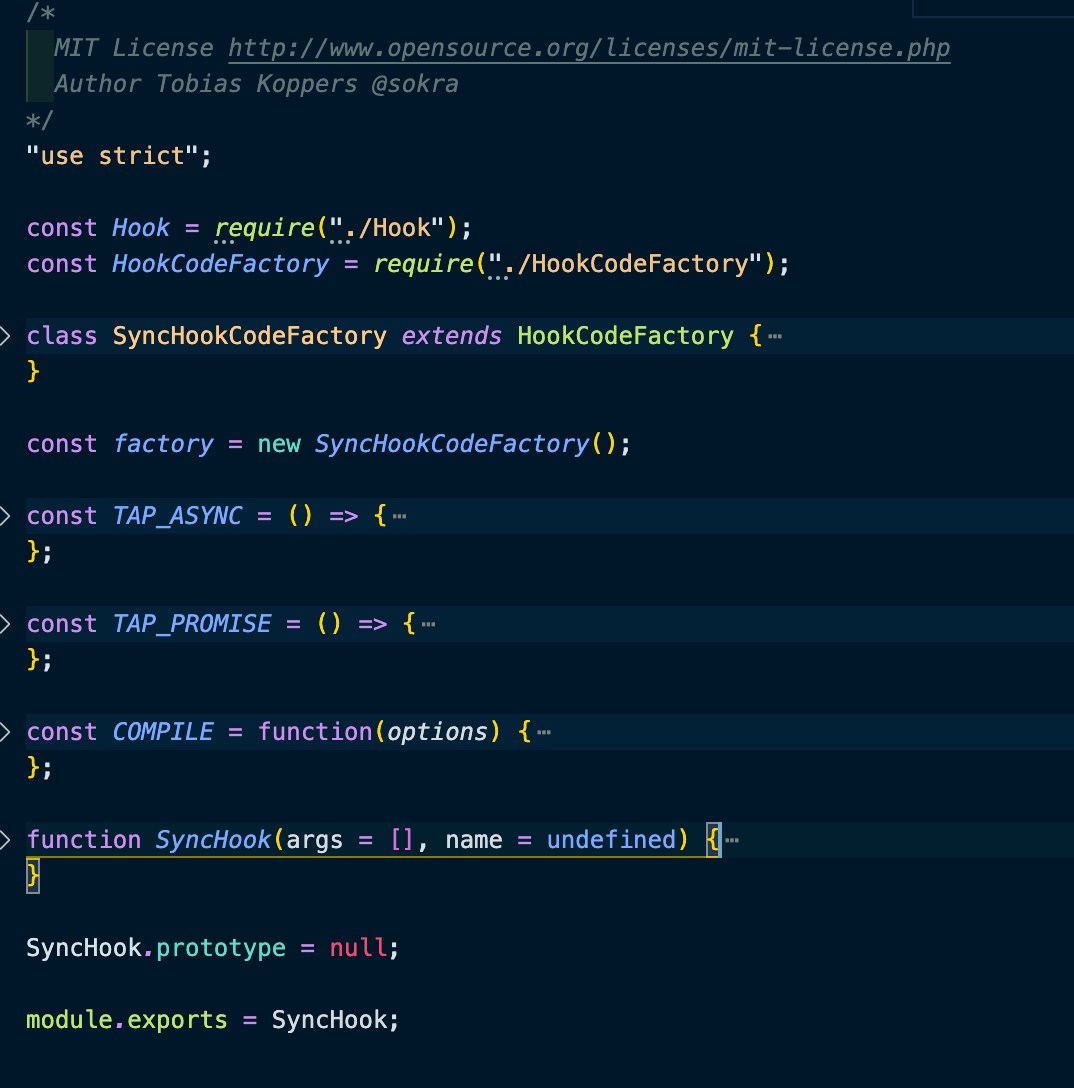1074x1088 pixels.
Task: Click the "./Hook" require path string
Action: click(x=386, y=228)
